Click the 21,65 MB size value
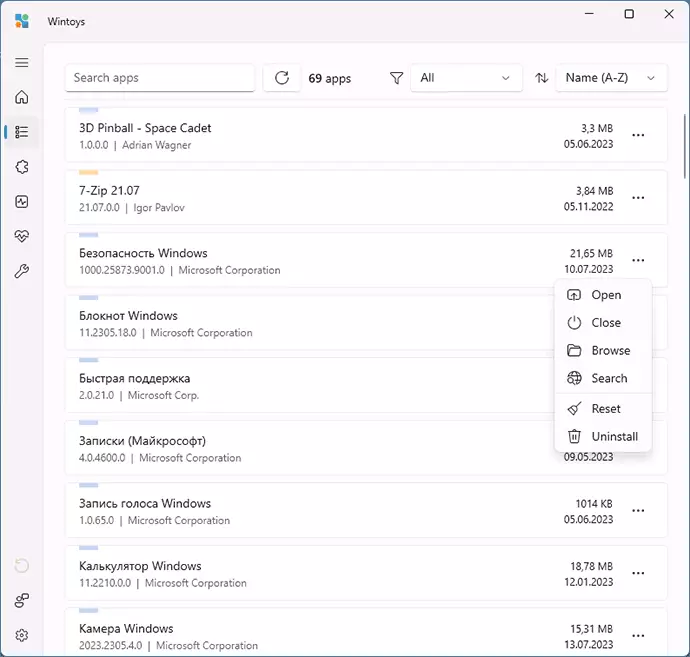This screenshot has width=690, height=657. [591, 253]
